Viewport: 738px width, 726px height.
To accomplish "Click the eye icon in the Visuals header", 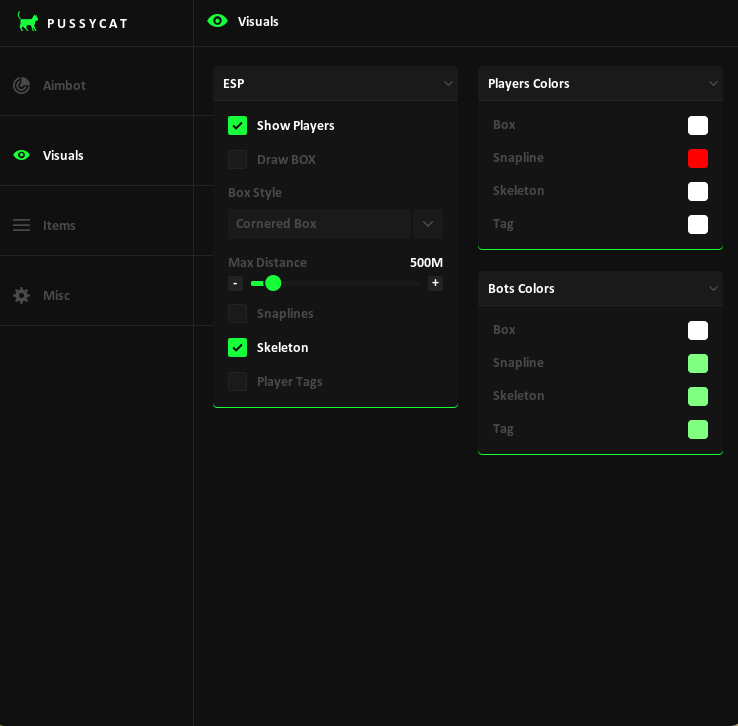I will [x=217, y=21].
